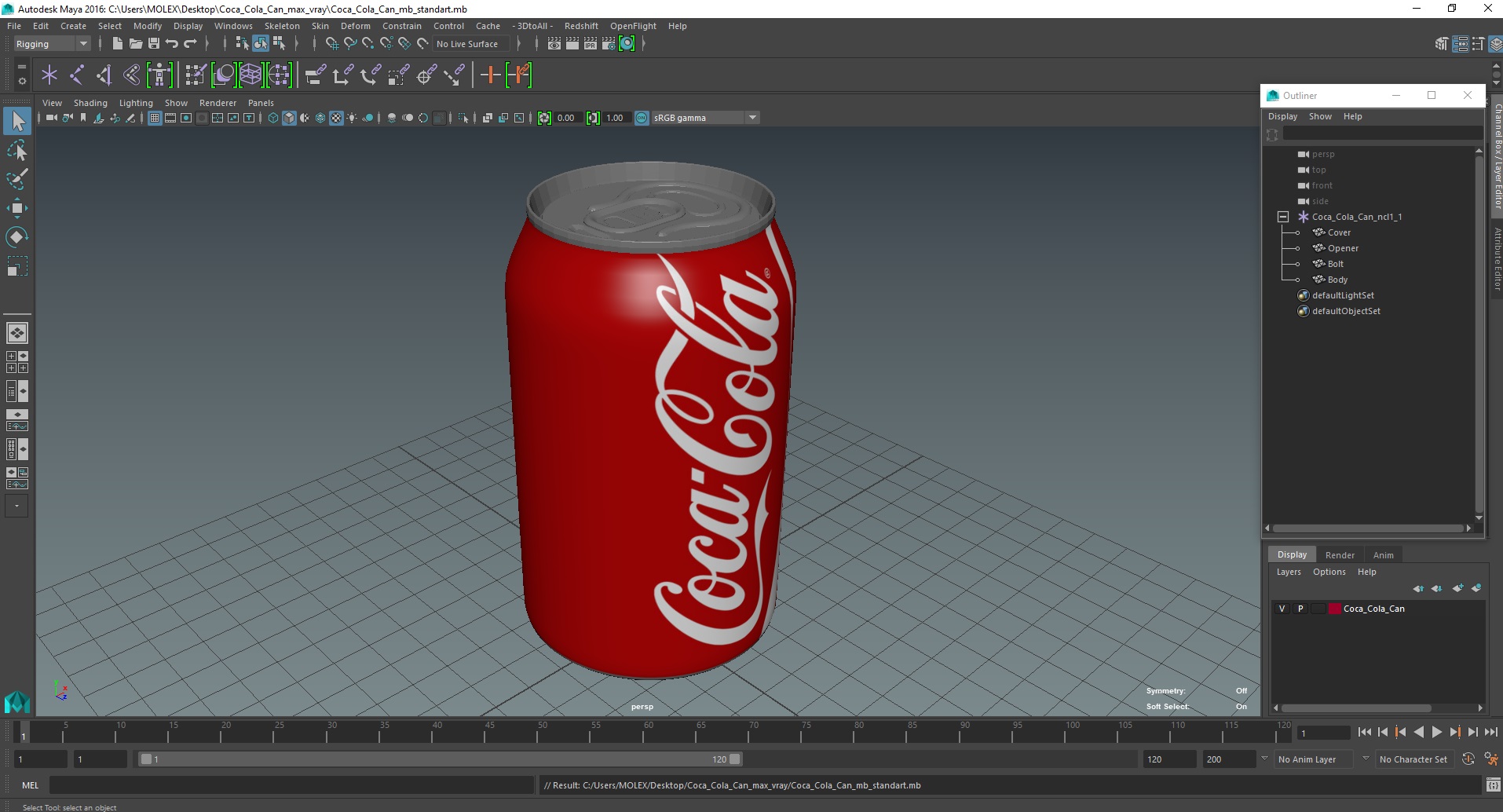Toggle textured display in viewport toolbar
Image resolution: width=1503 pixels, height=812 pixels.
click(x=336, y=118)
